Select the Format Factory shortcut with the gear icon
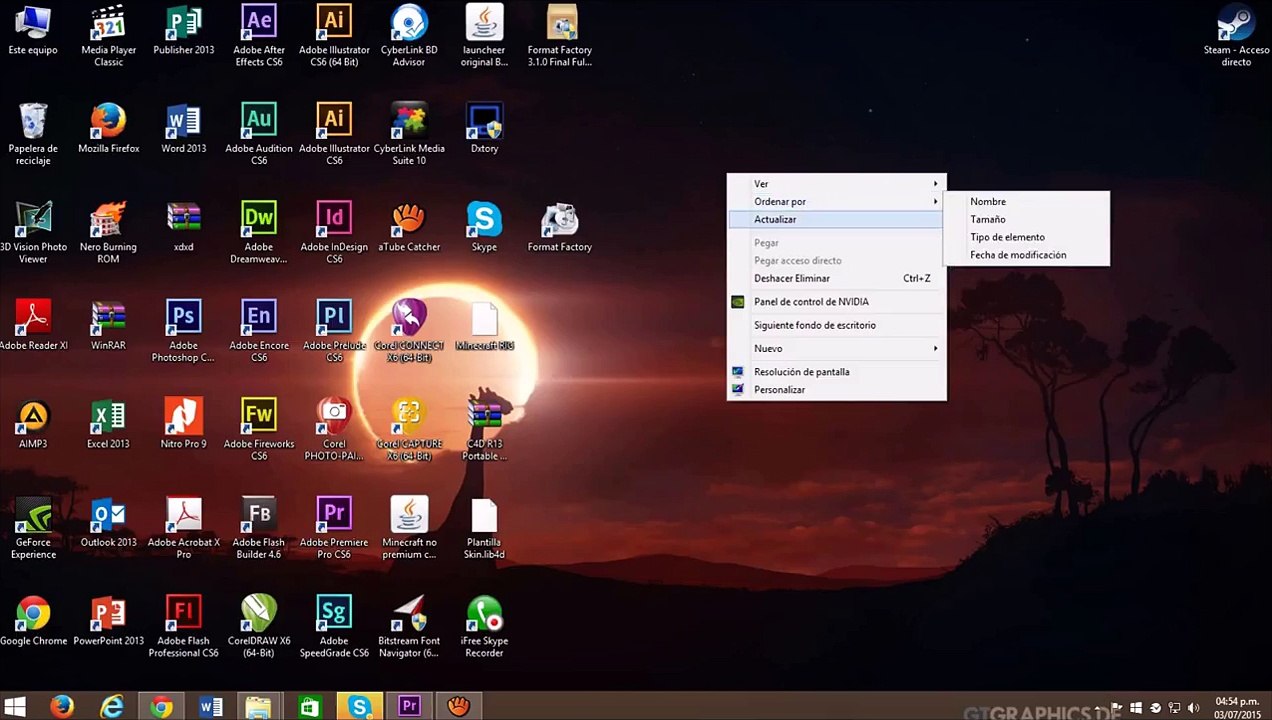This screenshot has width=1272, height=720. pos(560,227)
